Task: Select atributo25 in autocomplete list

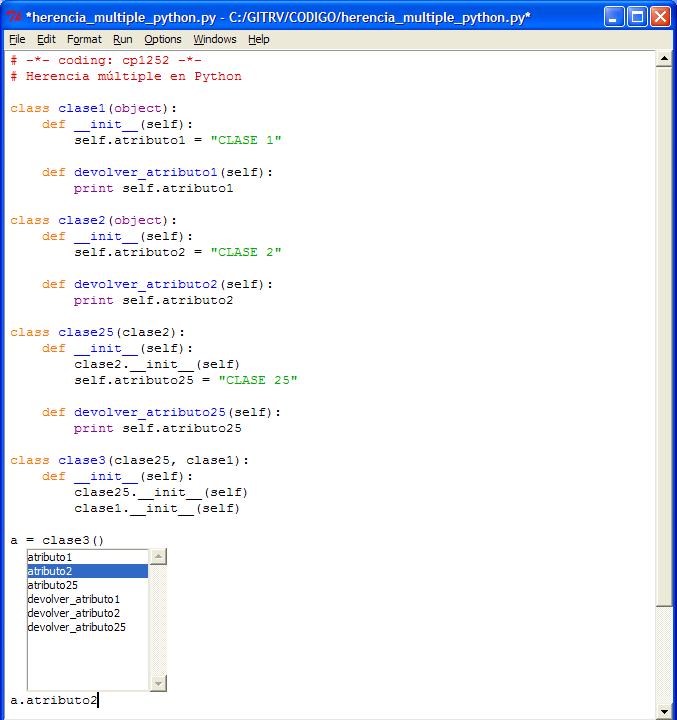Action: pyautogui.click(x=87, y=585)
